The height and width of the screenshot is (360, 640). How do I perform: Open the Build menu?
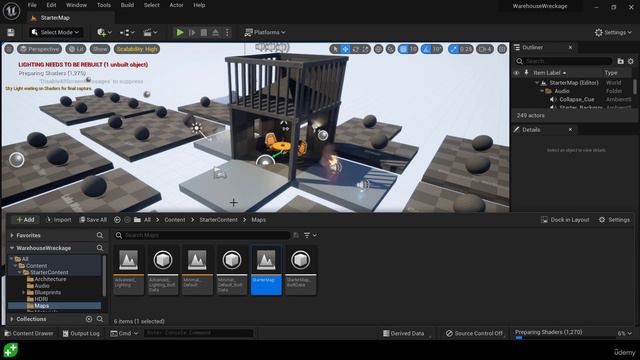(127, 5)
